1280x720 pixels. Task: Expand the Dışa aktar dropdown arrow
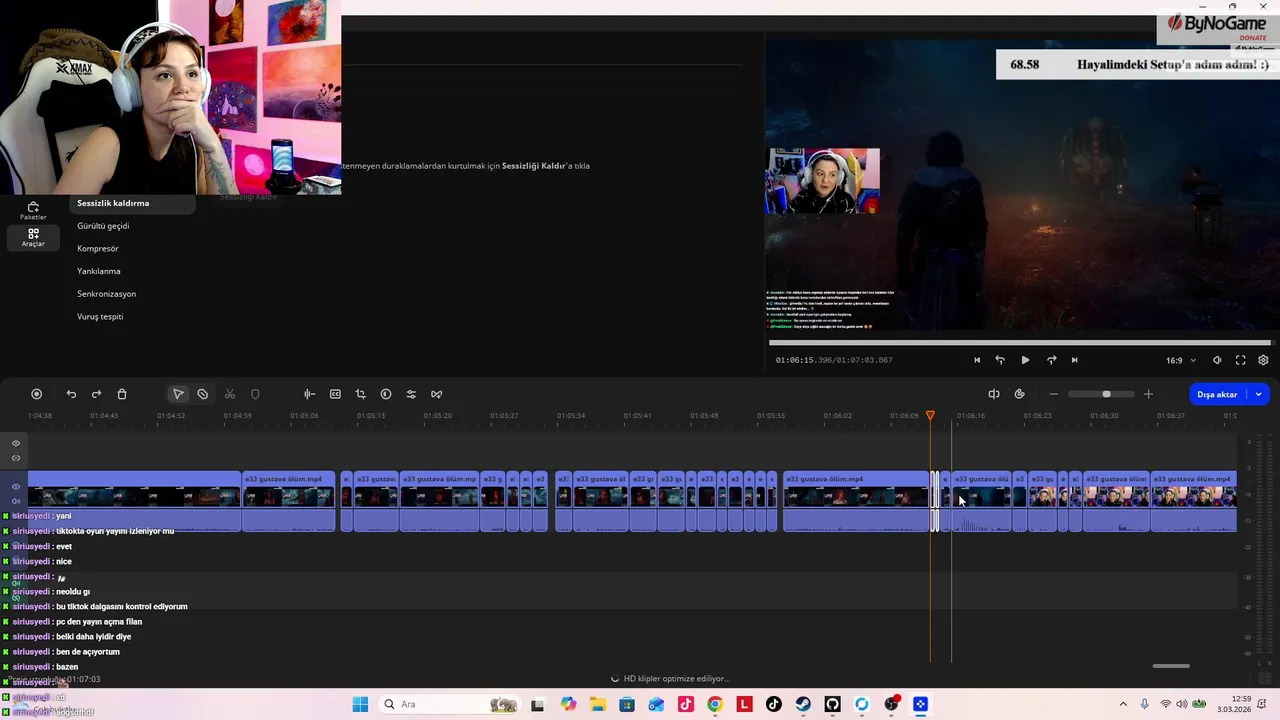coord(1258,394)
